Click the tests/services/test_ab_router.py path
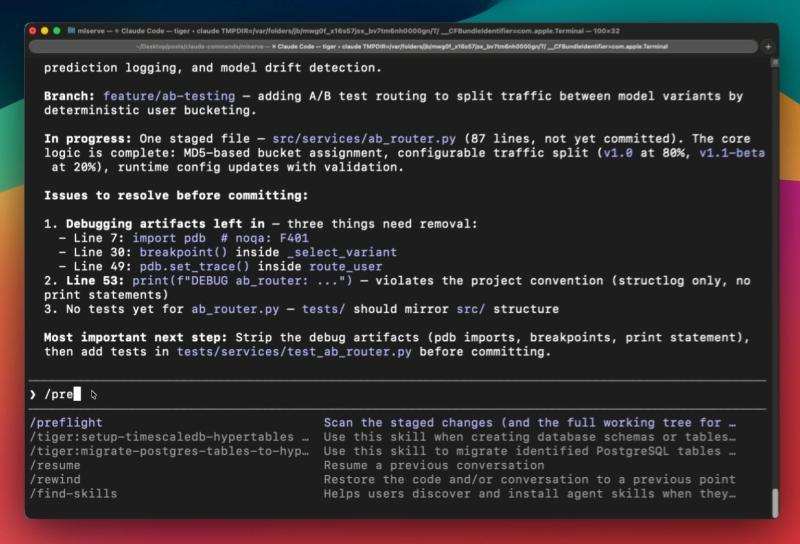800x544 pixels. coord(293,352)
